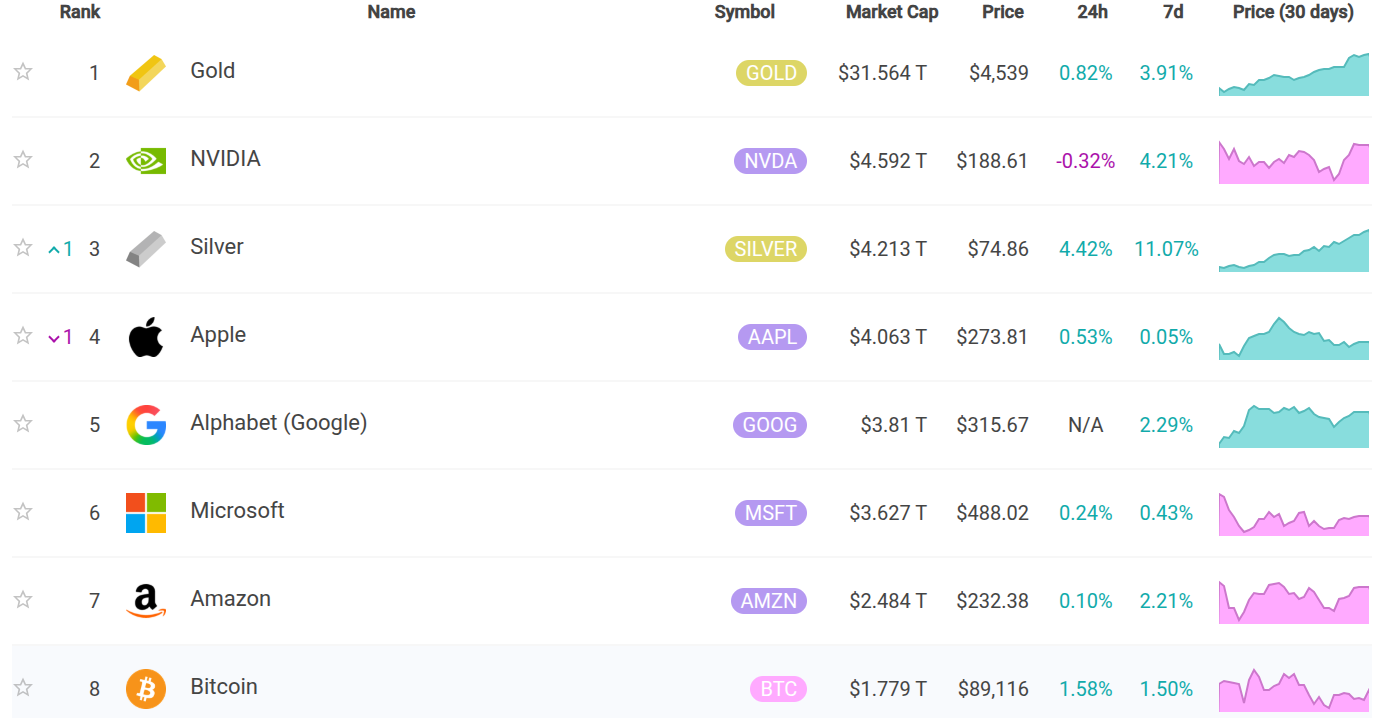Open the GOOG symbol badge

pyautogui.click(x=770, y=424)
